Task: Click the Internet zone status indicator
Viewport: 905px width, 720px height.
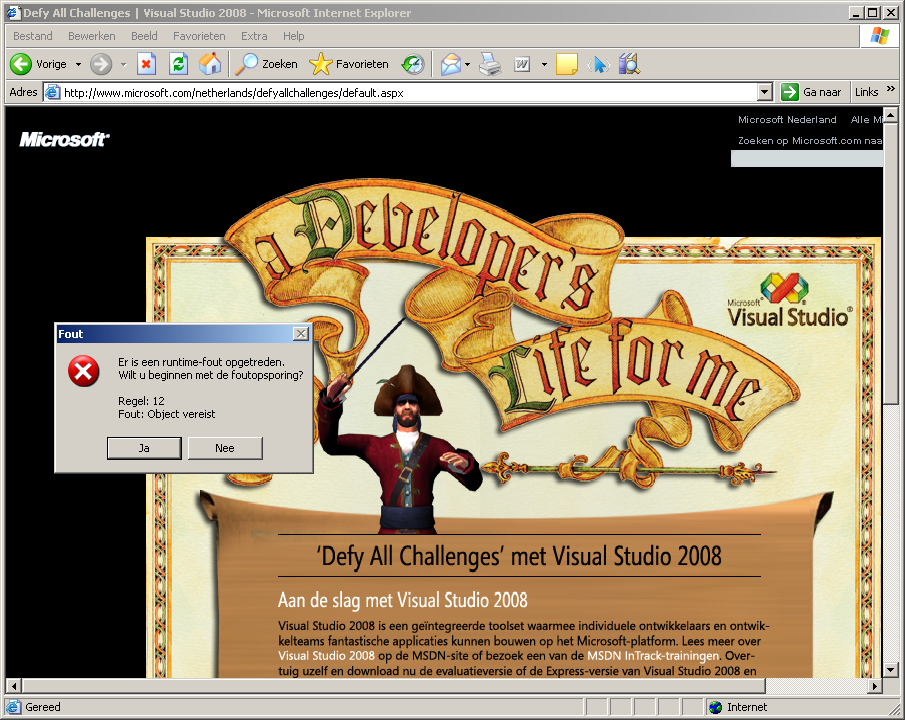Action: (x=739, y=707)
